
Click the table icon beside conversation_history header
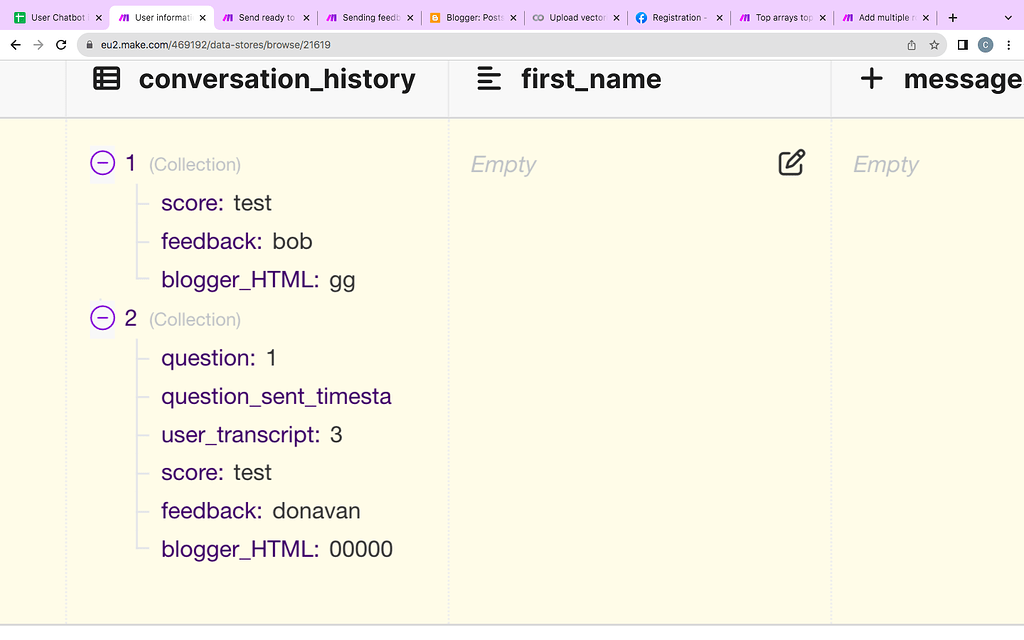[107, 79]
